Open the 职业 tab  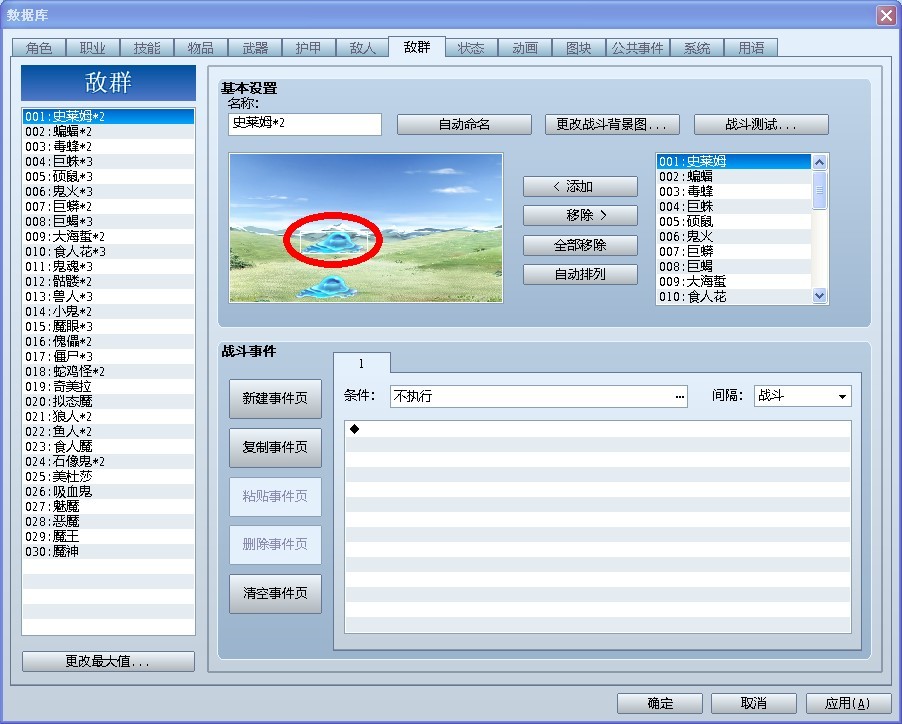[93, 48]
